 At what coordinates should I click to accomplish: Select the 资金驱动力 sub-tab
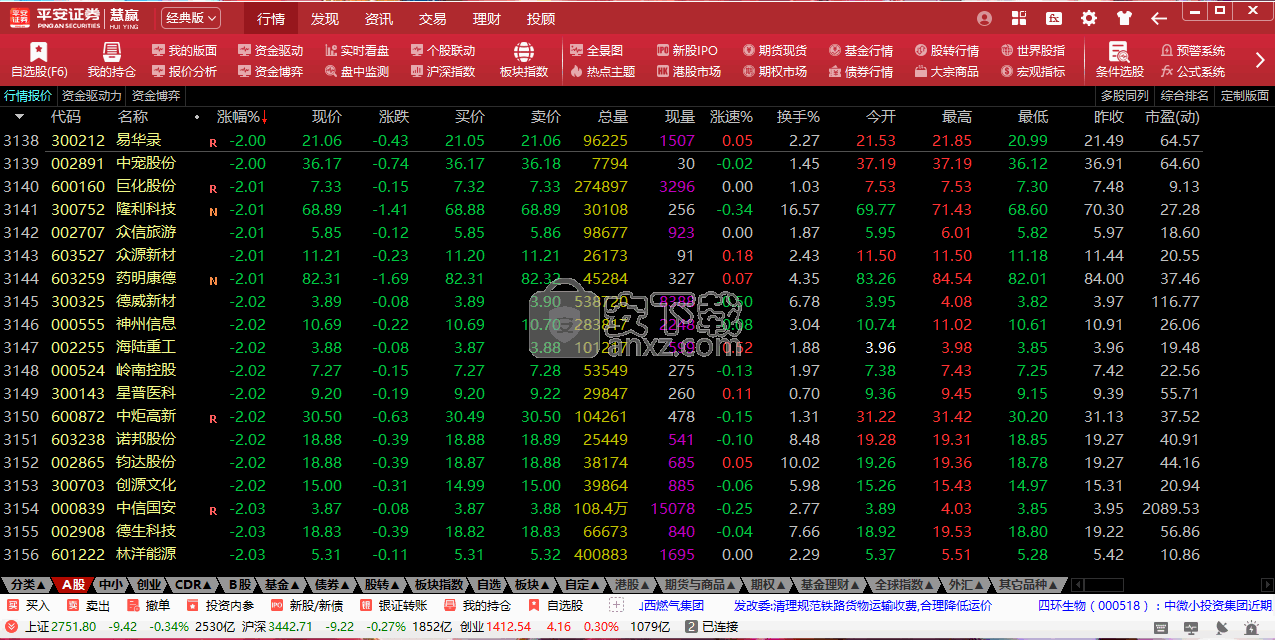(x=92, y=96)
